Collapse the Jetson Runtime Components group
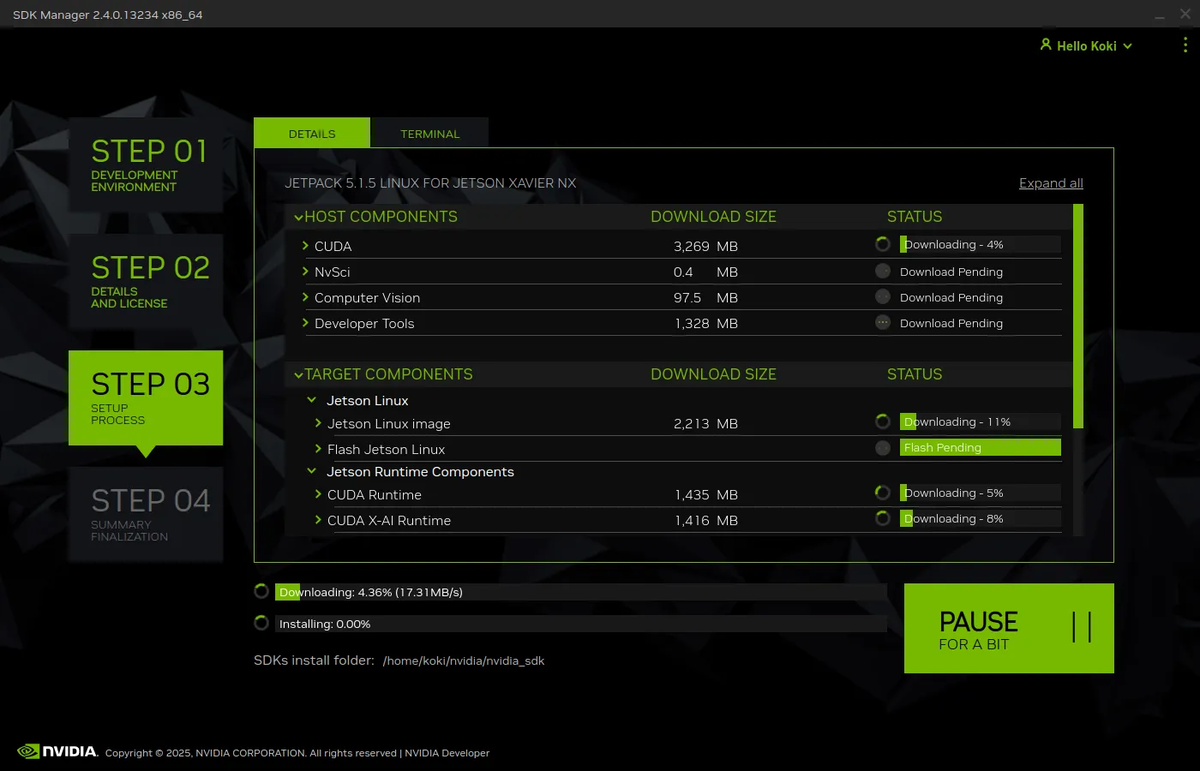 tap(312, 471)
